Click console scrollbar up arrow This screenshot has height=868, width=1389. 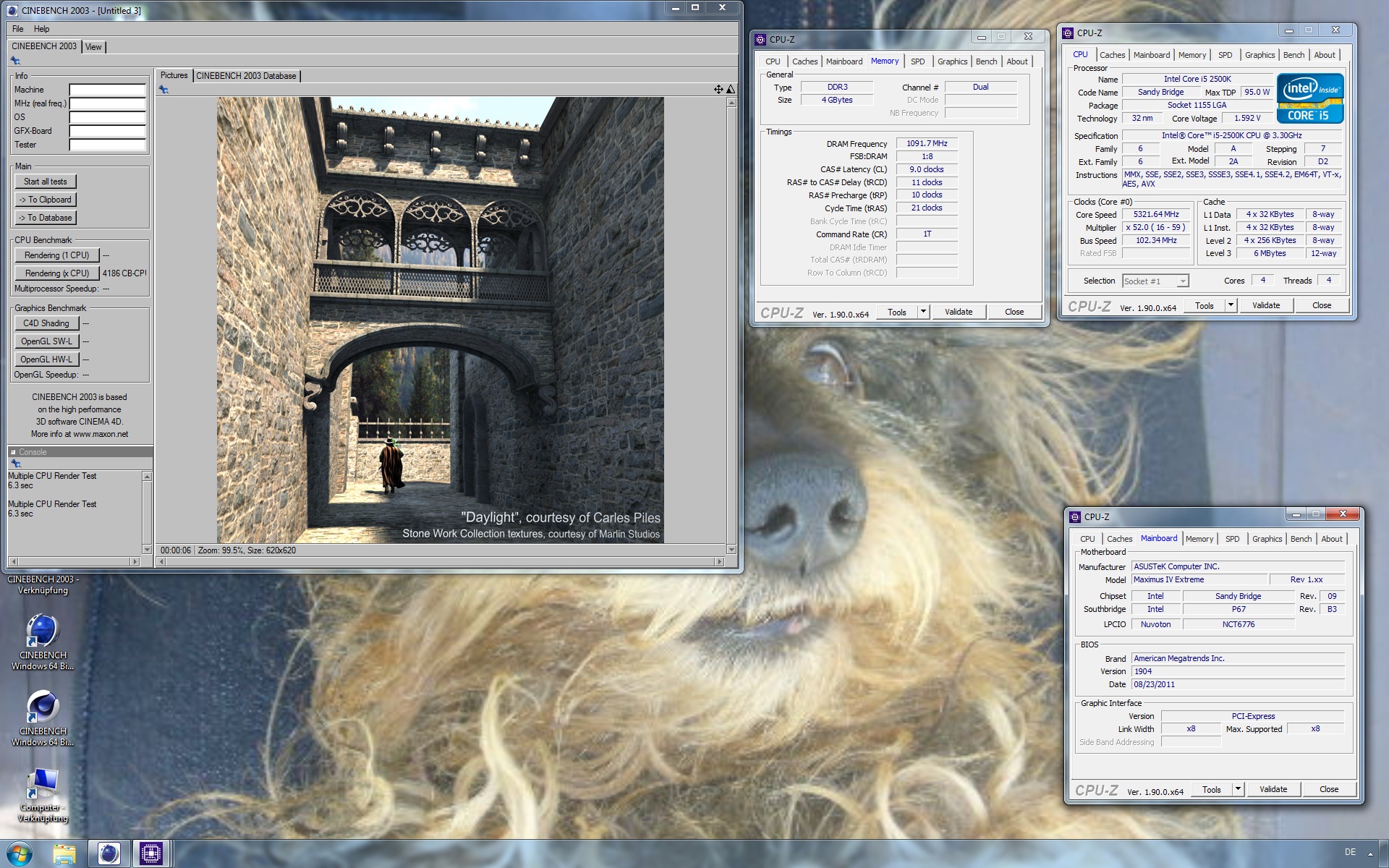(147, 477)
